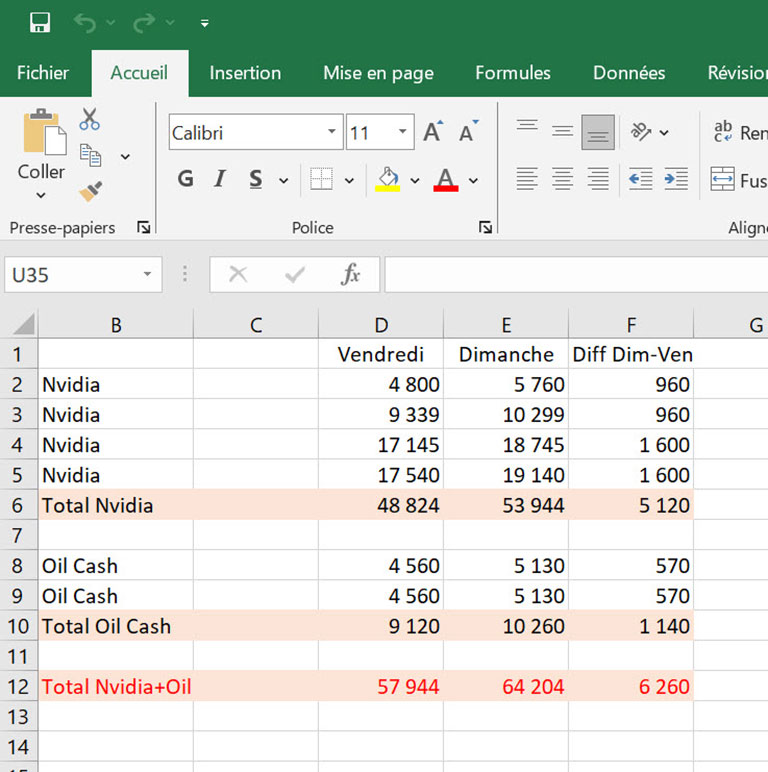Click the Increase Indent icon
This screenshot has height=772, width=768.
click(x=676, y=180)
